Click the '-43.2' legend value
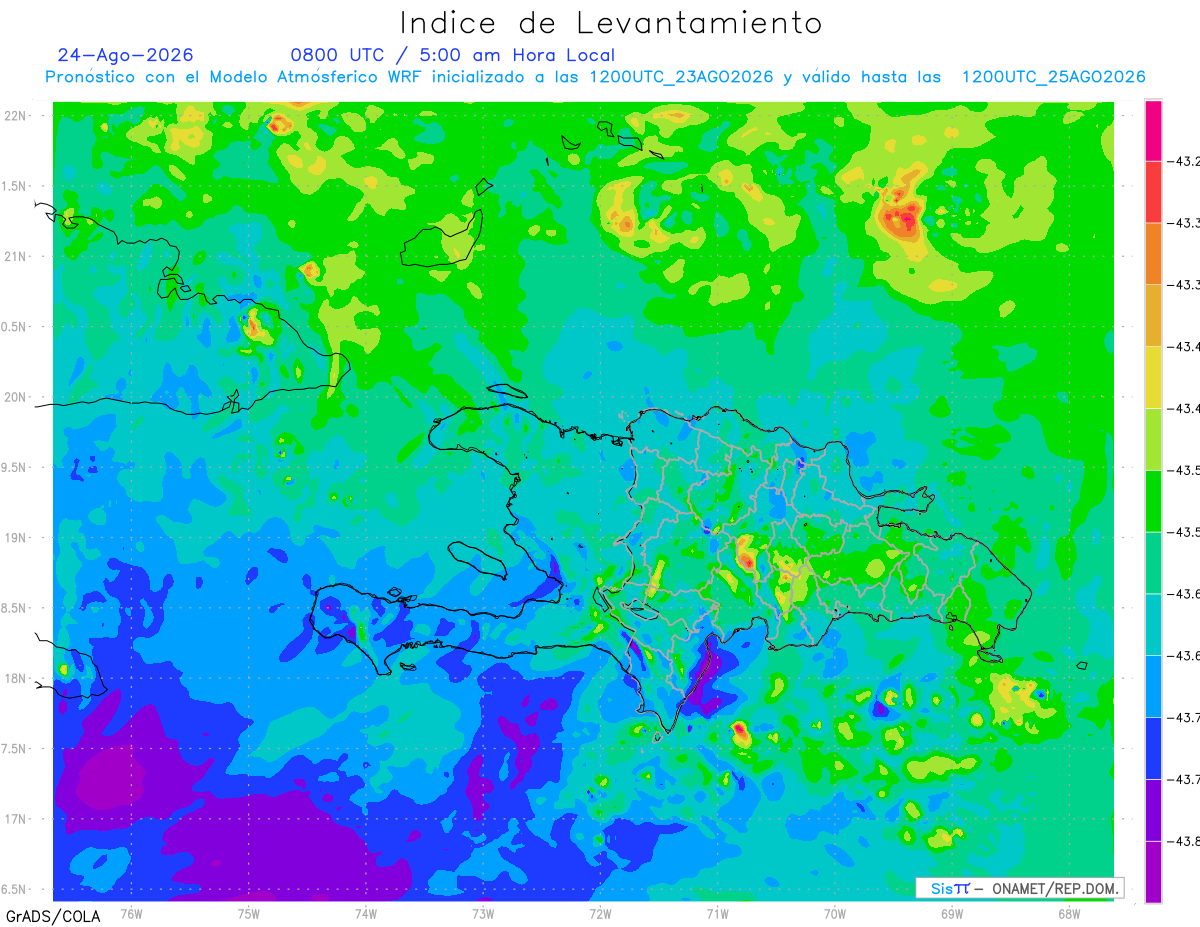Image resolution: width=1200 pixels, height=927 pixels. (1186, 161)
